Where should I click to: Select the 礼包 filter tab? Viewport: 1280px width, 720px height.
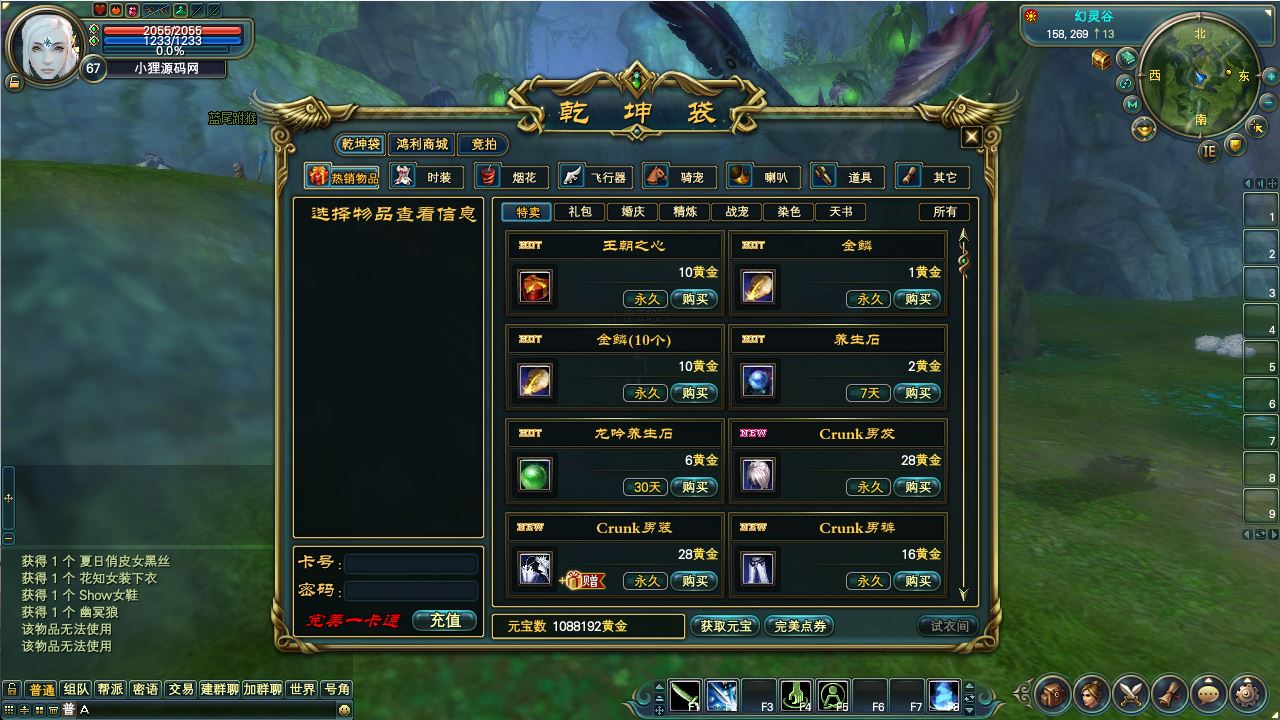point(580,211)
